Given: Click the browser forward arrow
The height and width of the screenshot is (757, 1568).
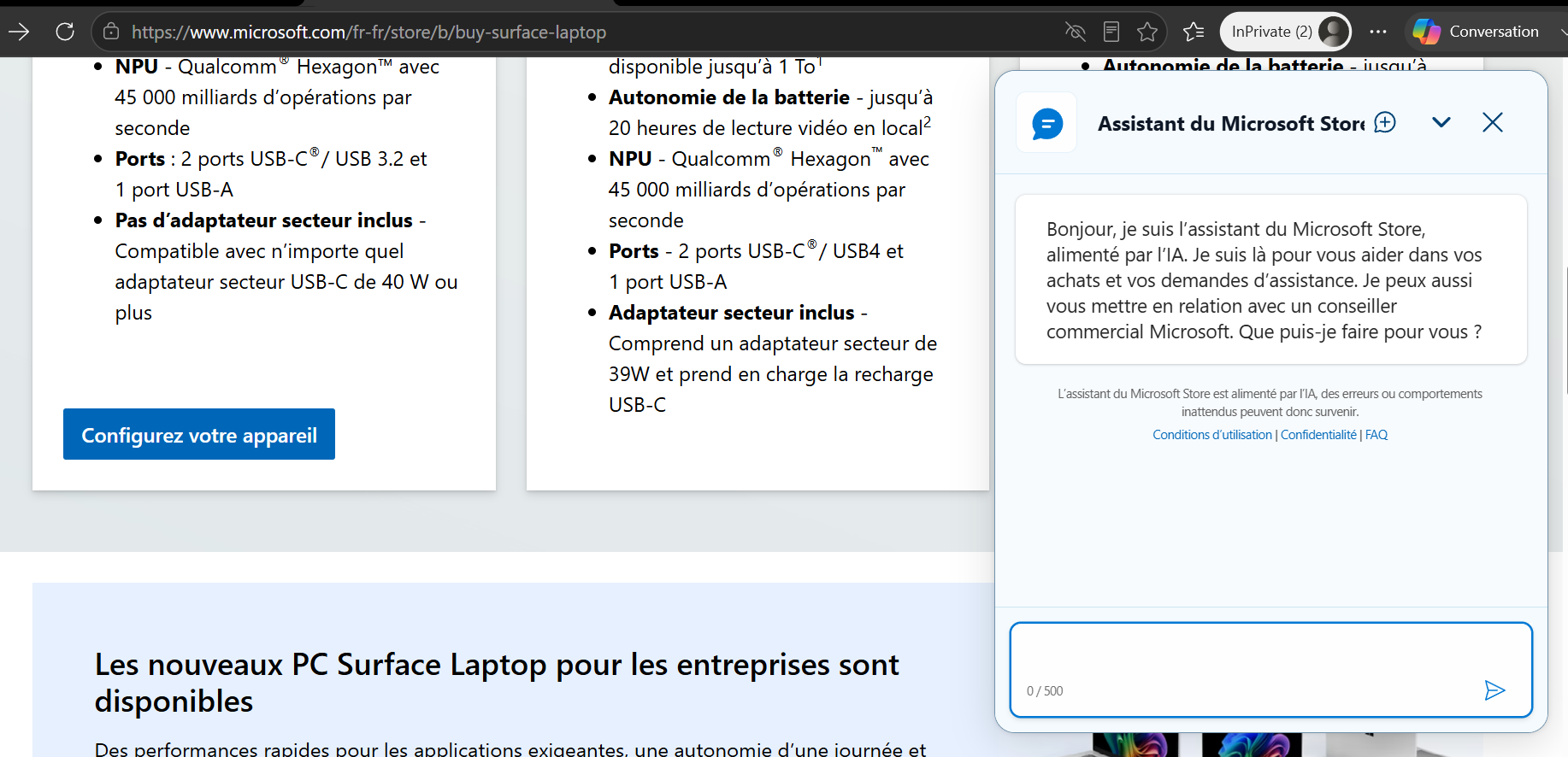Looking at the screenshot, I should pos(19,32).
